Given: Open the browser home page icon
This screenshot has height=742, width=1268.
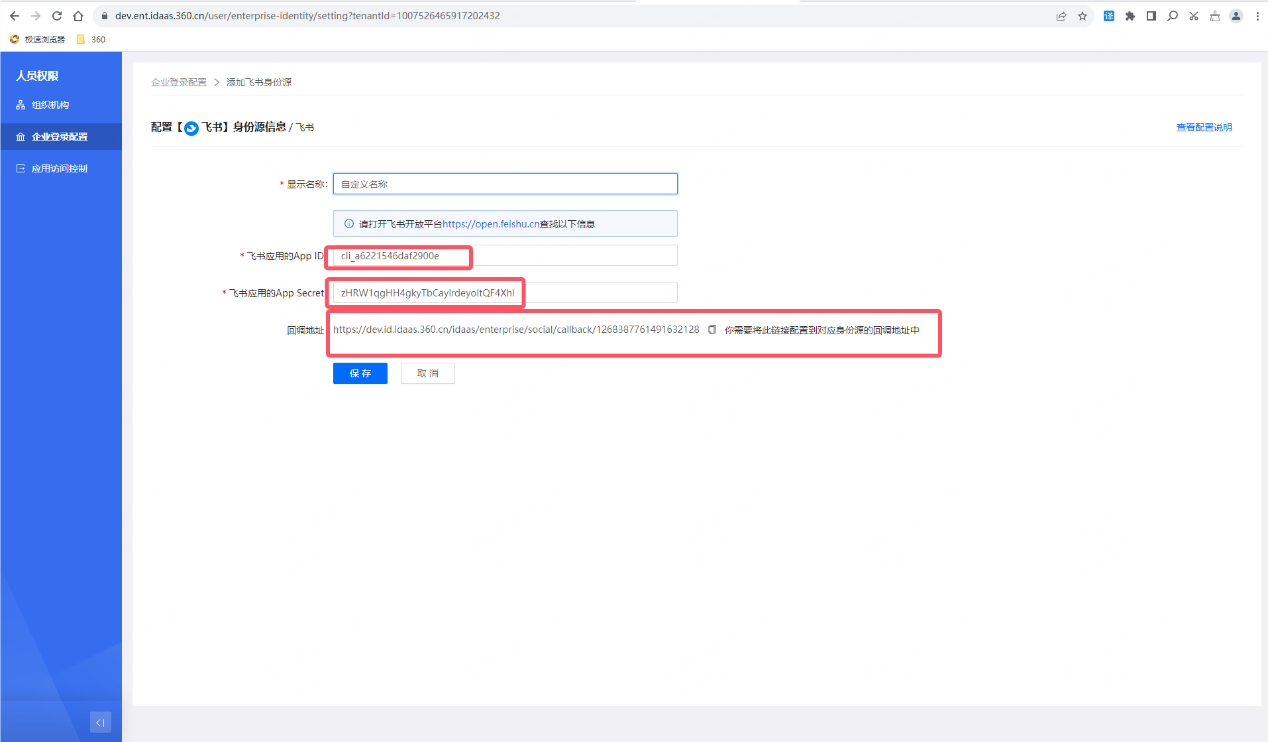Looking at the screenshot, I should [77, 16].
